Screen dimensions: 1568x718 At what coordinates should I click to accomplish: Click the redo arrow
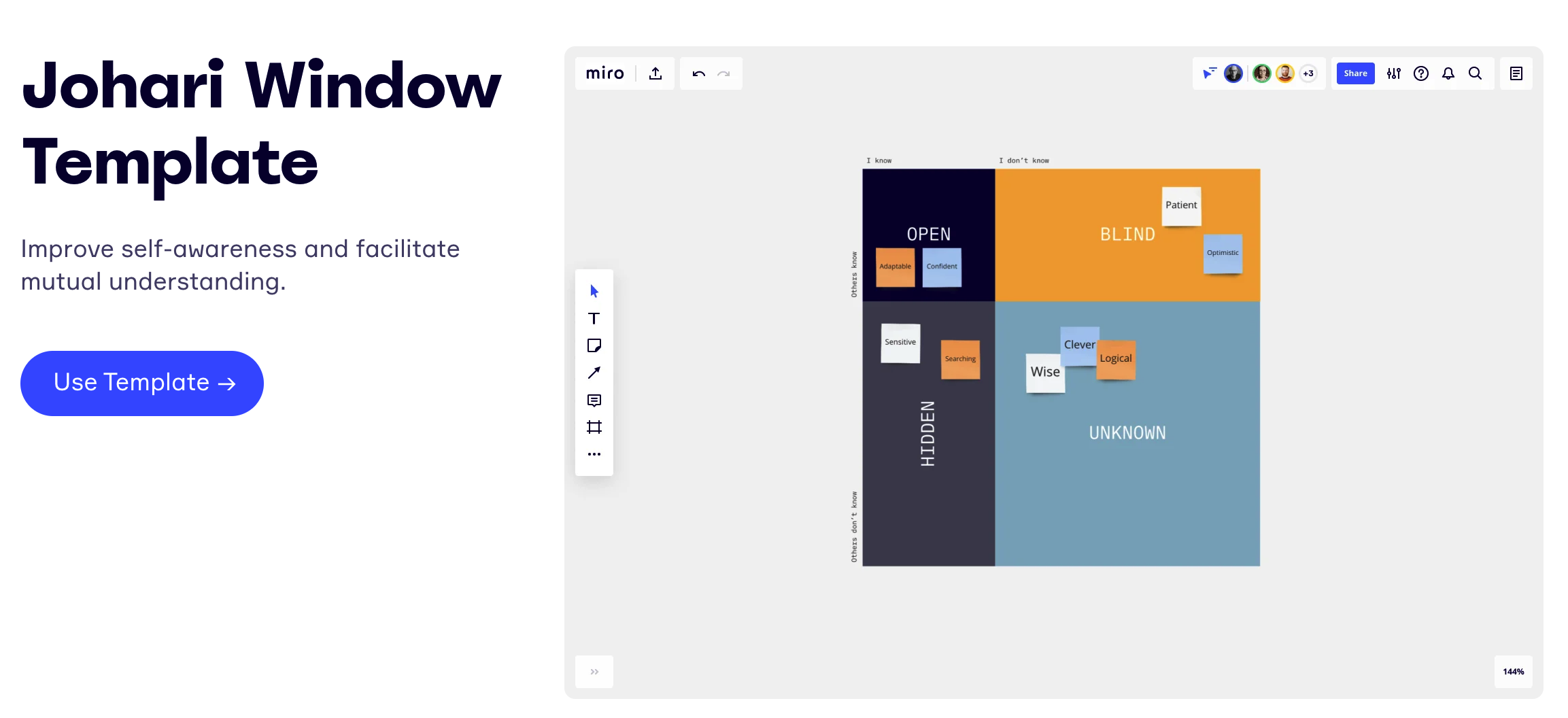723,73
